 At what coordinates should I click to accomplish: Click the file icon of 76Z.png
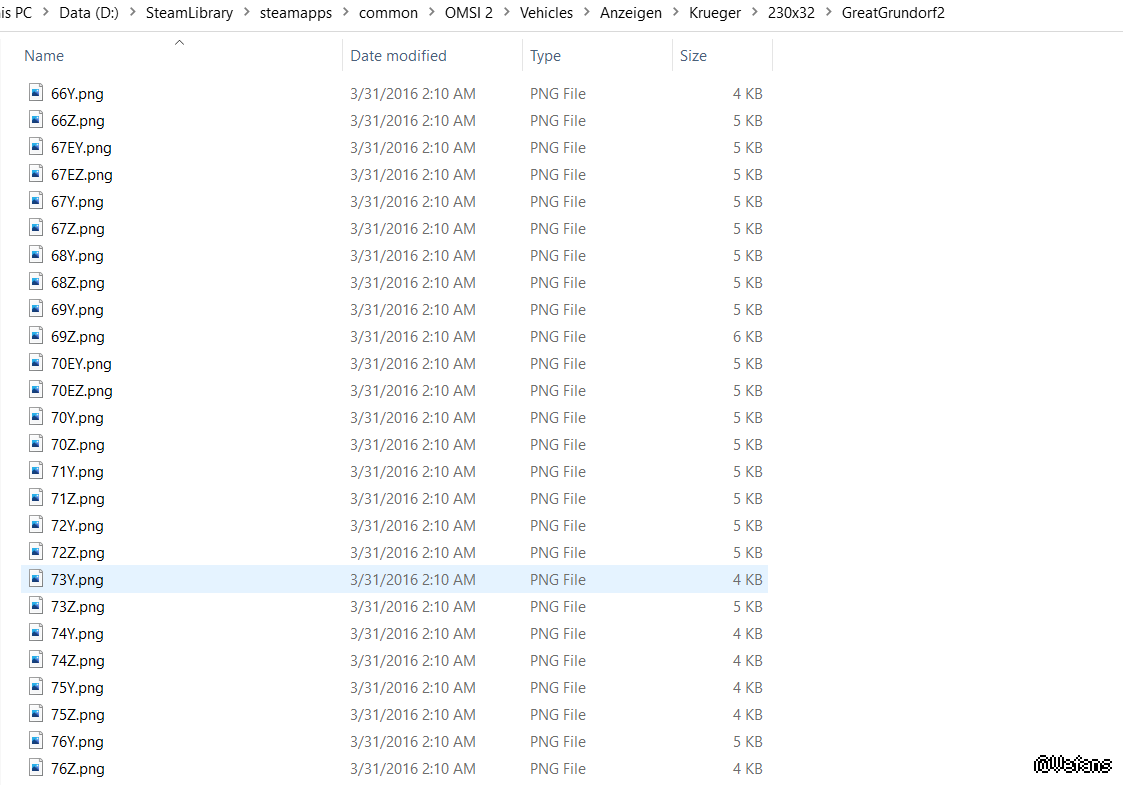point(36,768)
